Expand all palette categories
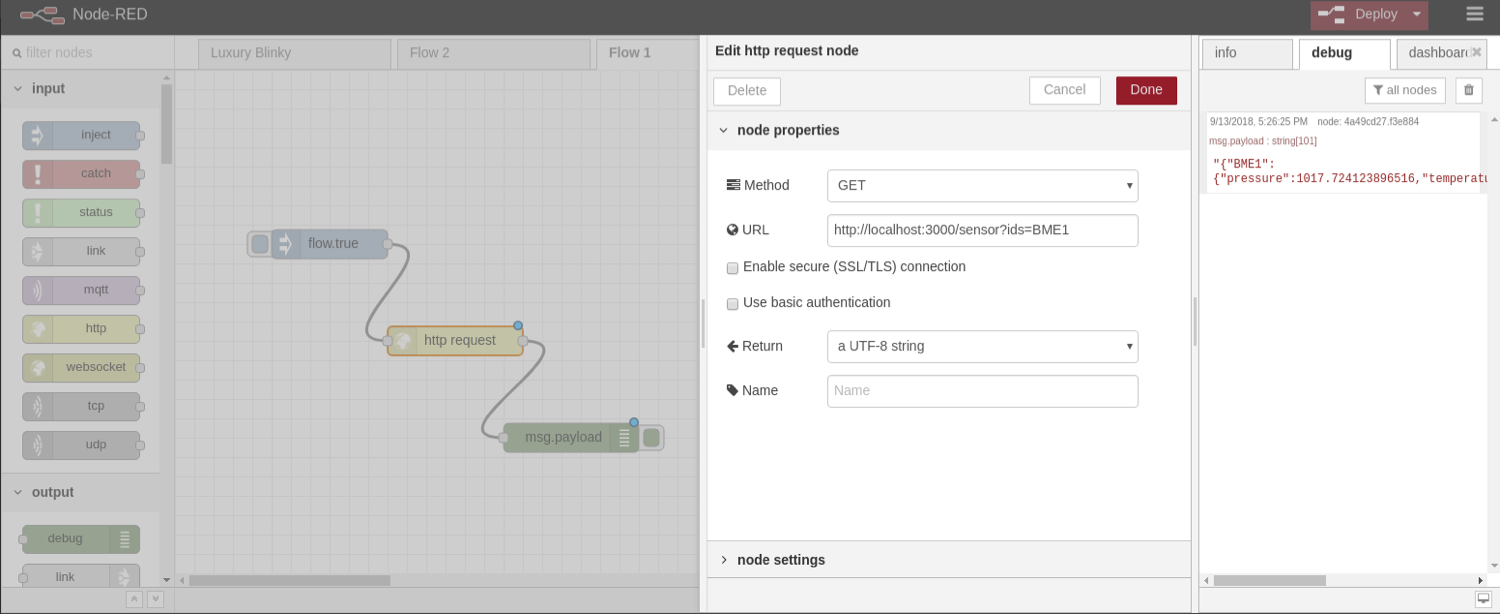The height and width of the screenshot is (614, 1500). [155, 599]
